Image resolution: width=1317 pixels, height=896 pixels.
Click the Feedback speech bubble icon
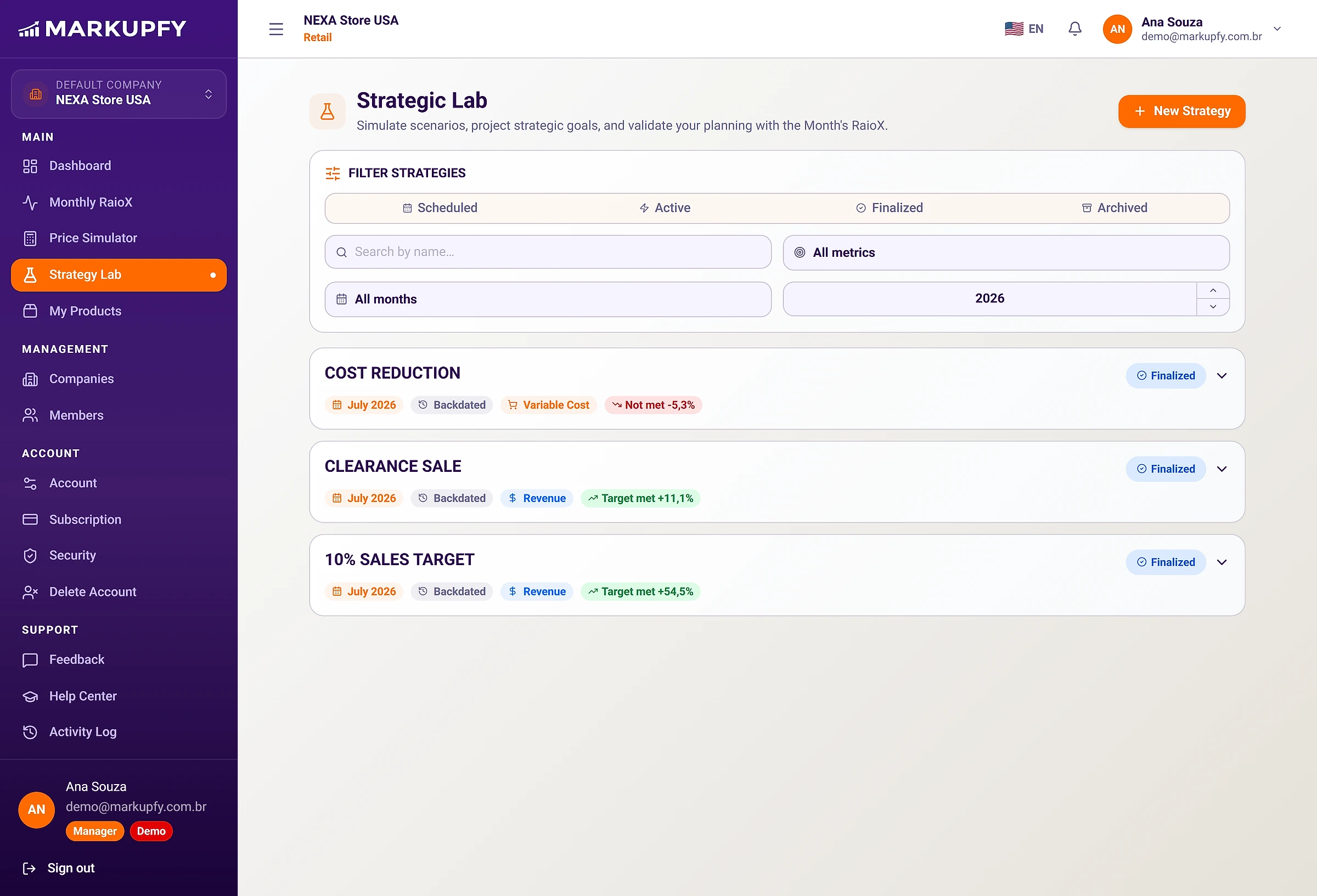coord(30,660)
